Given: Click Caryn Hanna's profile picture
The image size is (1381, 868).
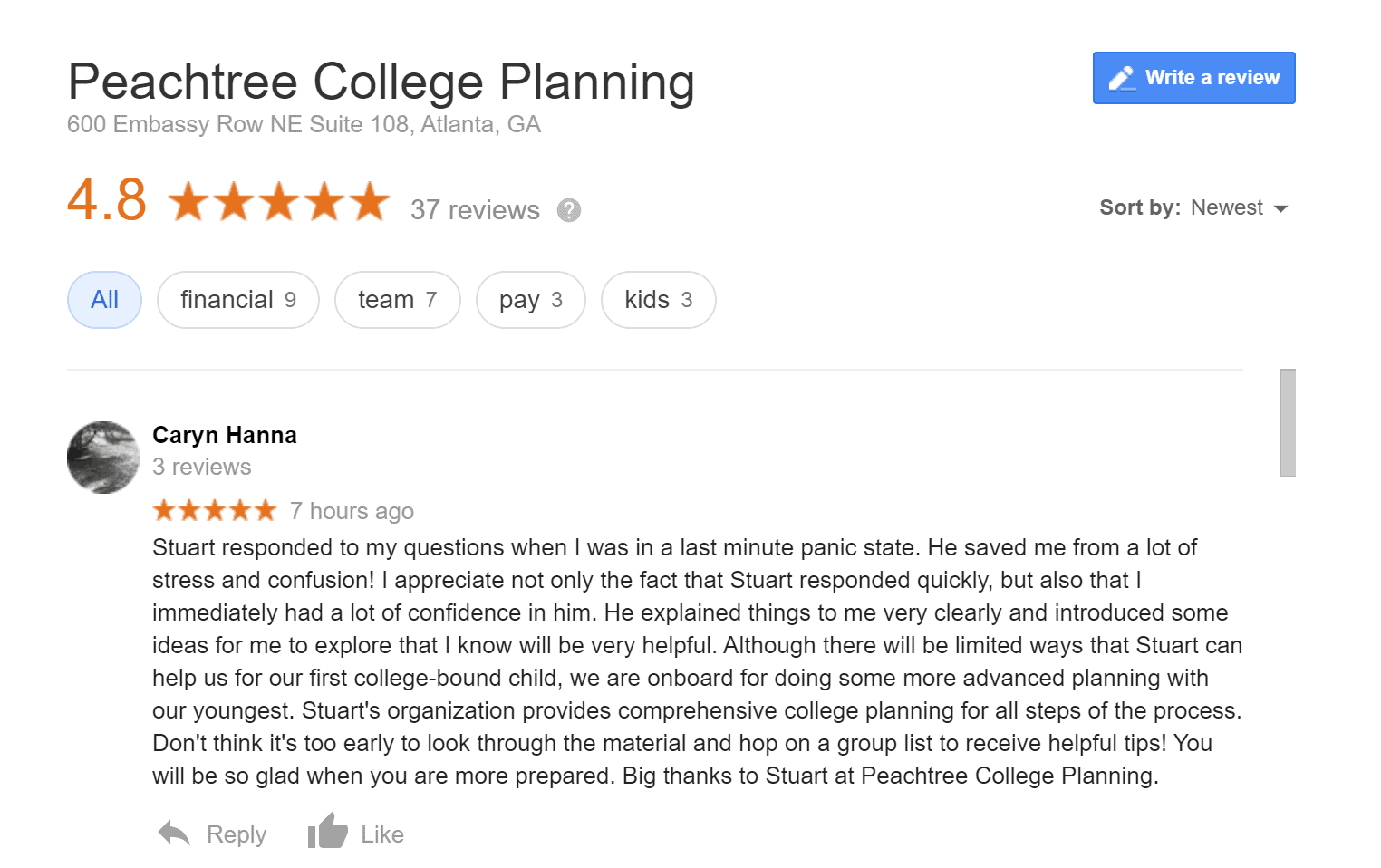Looking at the screenshot, I should 103,458.
